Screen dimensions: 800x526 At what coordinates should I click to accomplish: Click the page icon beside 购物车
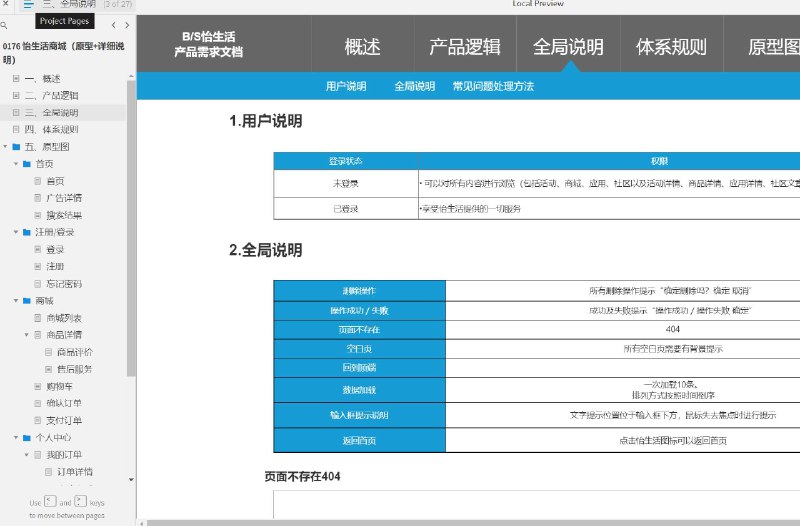[38, 386]
